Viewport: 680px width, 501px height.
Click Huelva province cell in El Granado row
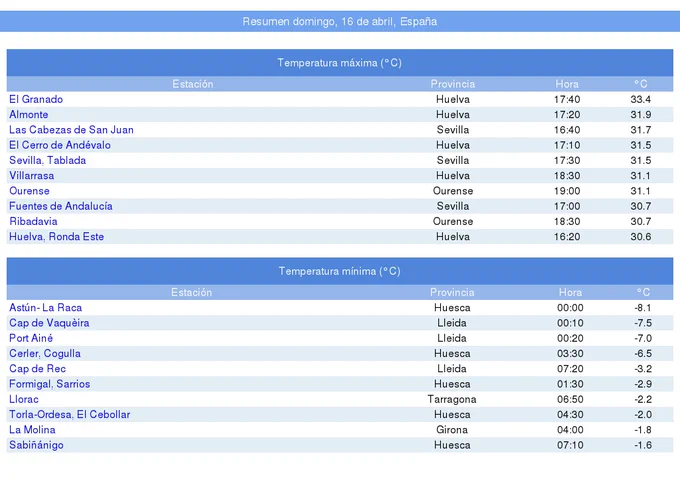point(453,99)
